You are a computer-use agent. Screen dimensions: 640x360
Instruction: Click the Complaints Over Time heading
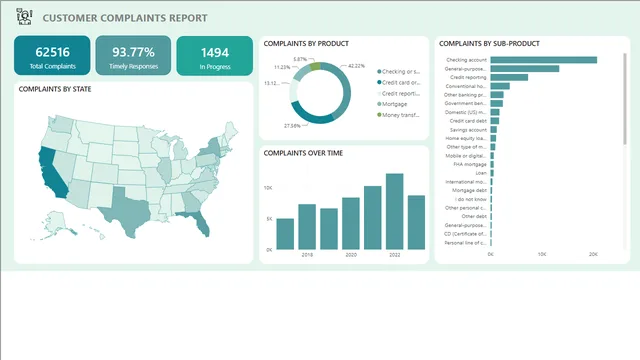point(303,153)
